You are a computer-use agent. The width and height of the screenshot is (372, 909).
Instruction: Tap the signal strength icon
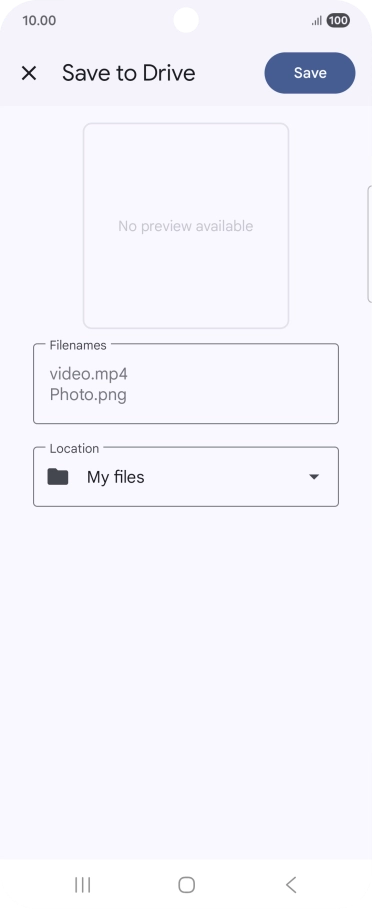(317, 21)
